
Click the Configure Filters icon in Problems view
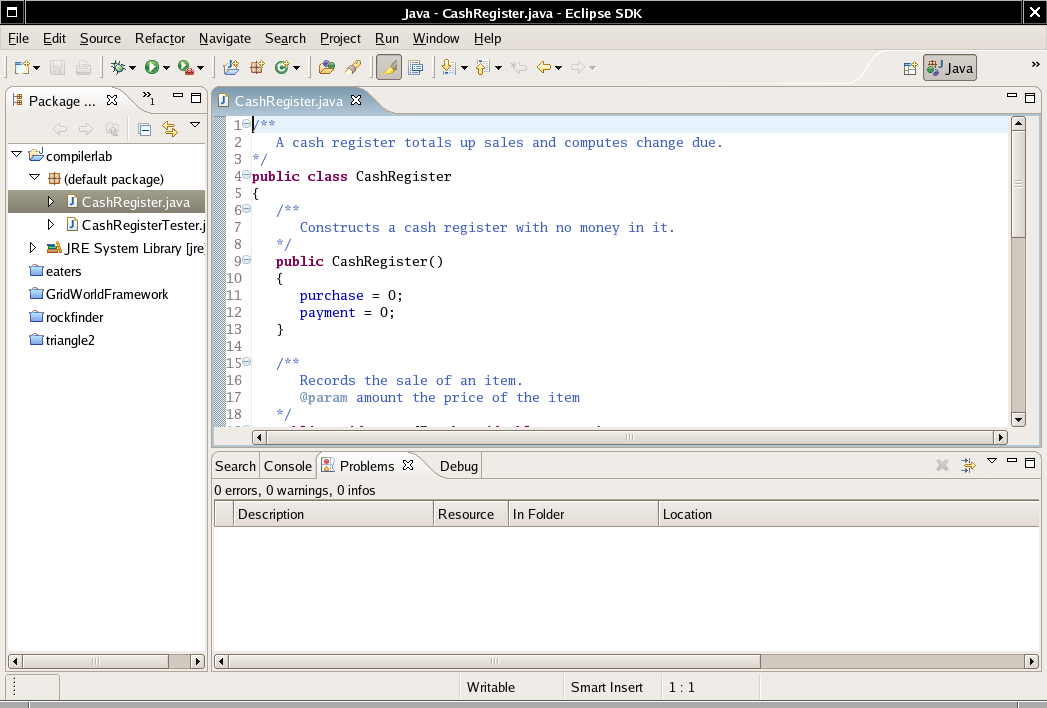tap(967, 465)
